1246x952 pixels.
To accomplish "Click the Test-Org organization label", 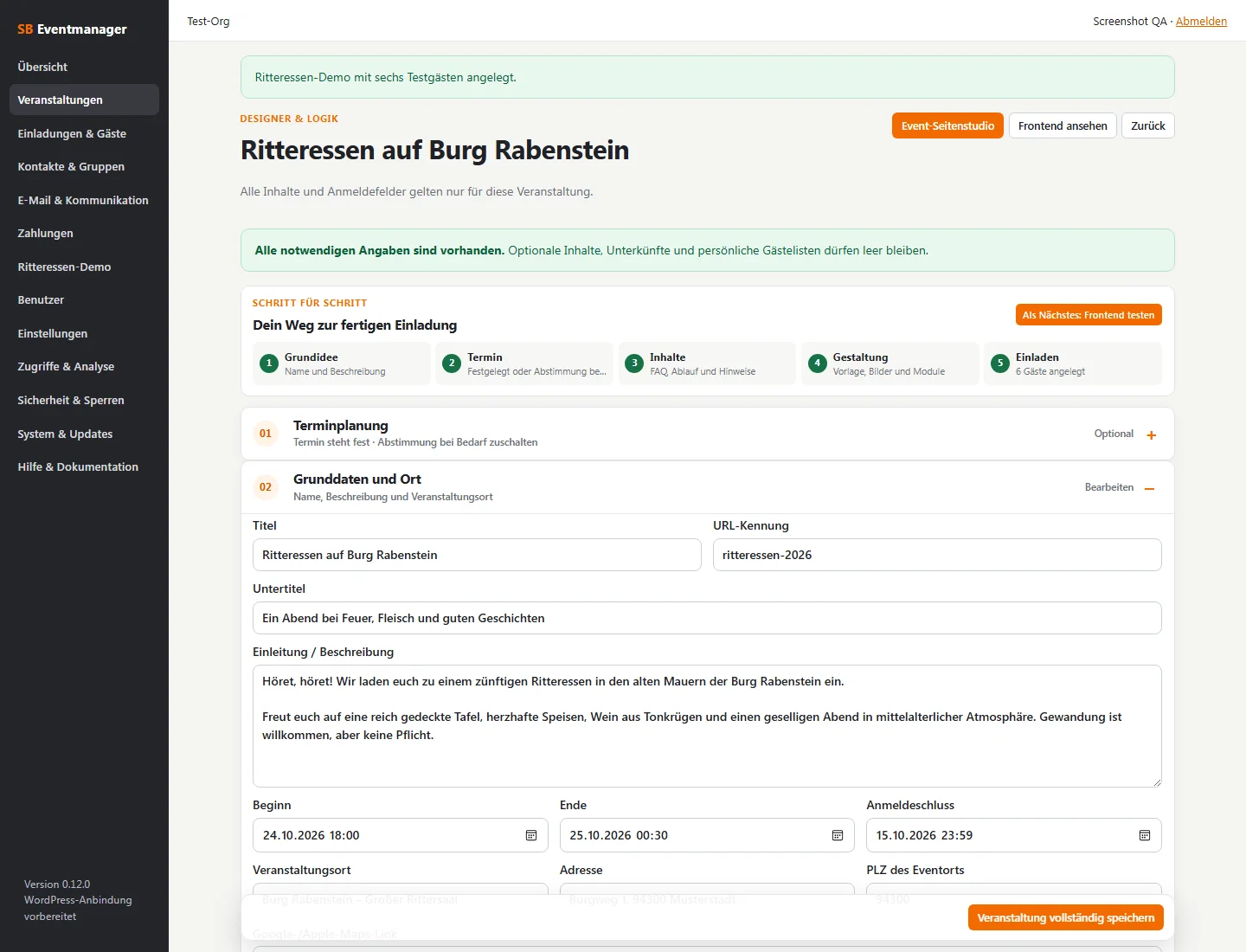I will [x=209, y=21].
